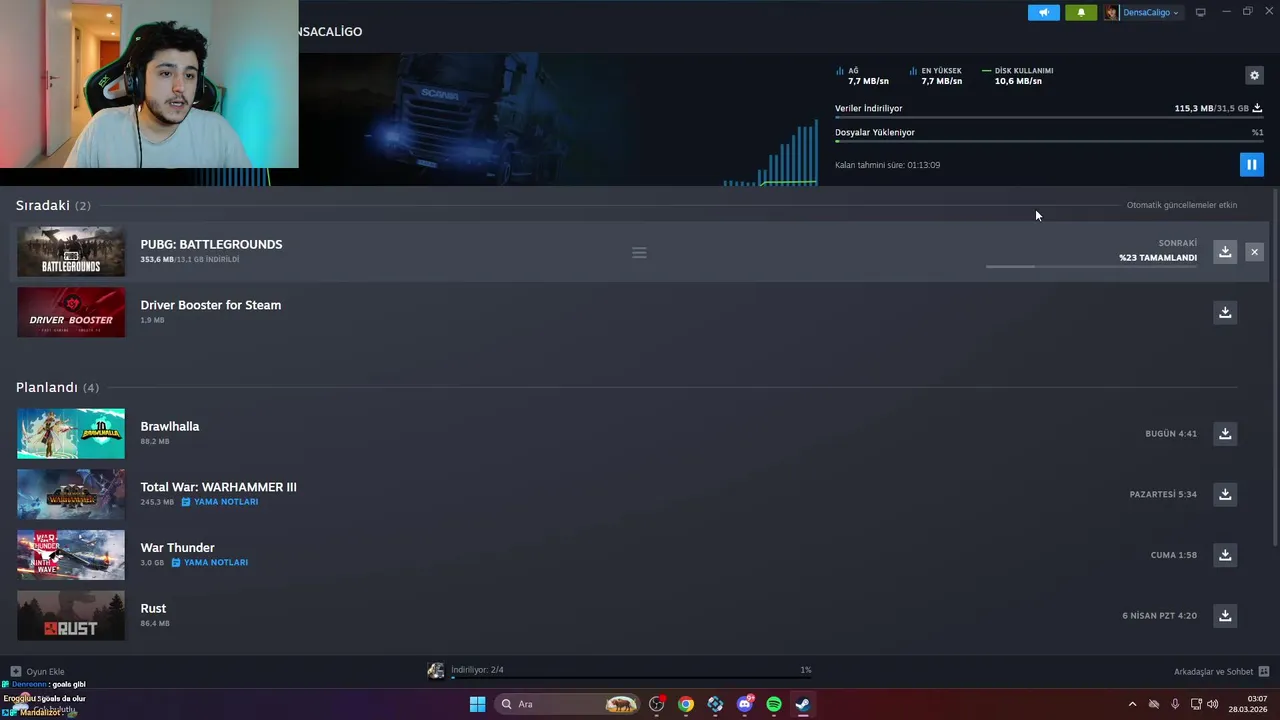Click the Driver Booster for Steam title
The image size is (1280, 720).
(210, 305)
